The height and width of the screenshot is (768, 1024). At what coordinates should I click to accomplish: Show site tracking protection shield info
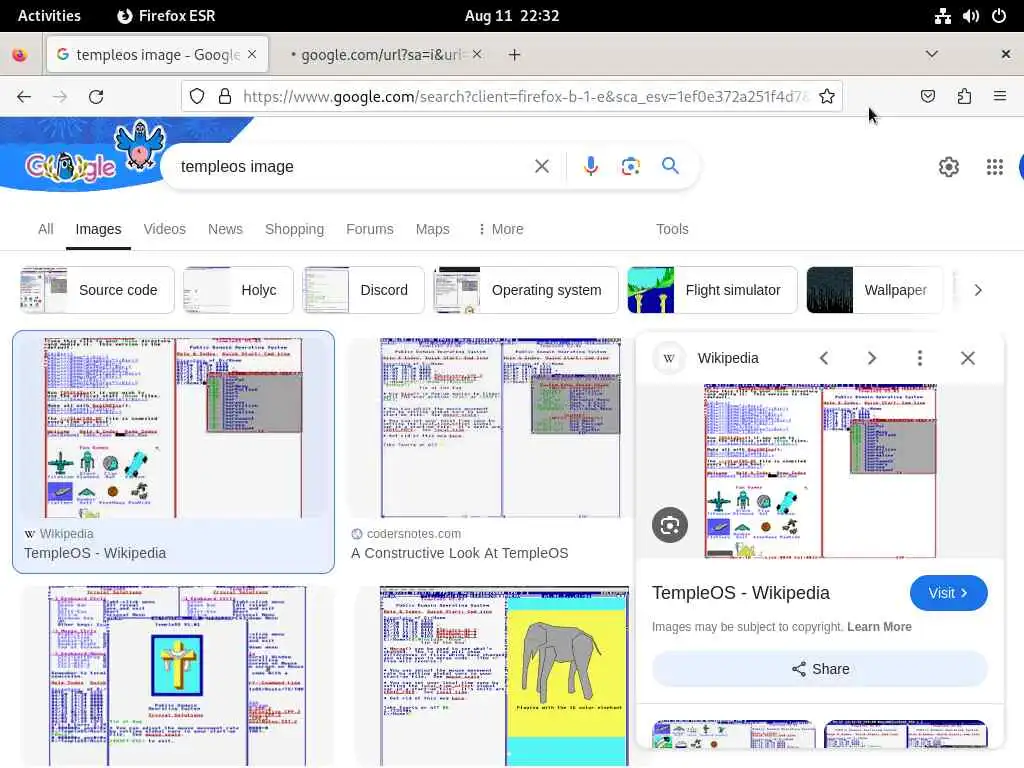[x=197, y=97]
